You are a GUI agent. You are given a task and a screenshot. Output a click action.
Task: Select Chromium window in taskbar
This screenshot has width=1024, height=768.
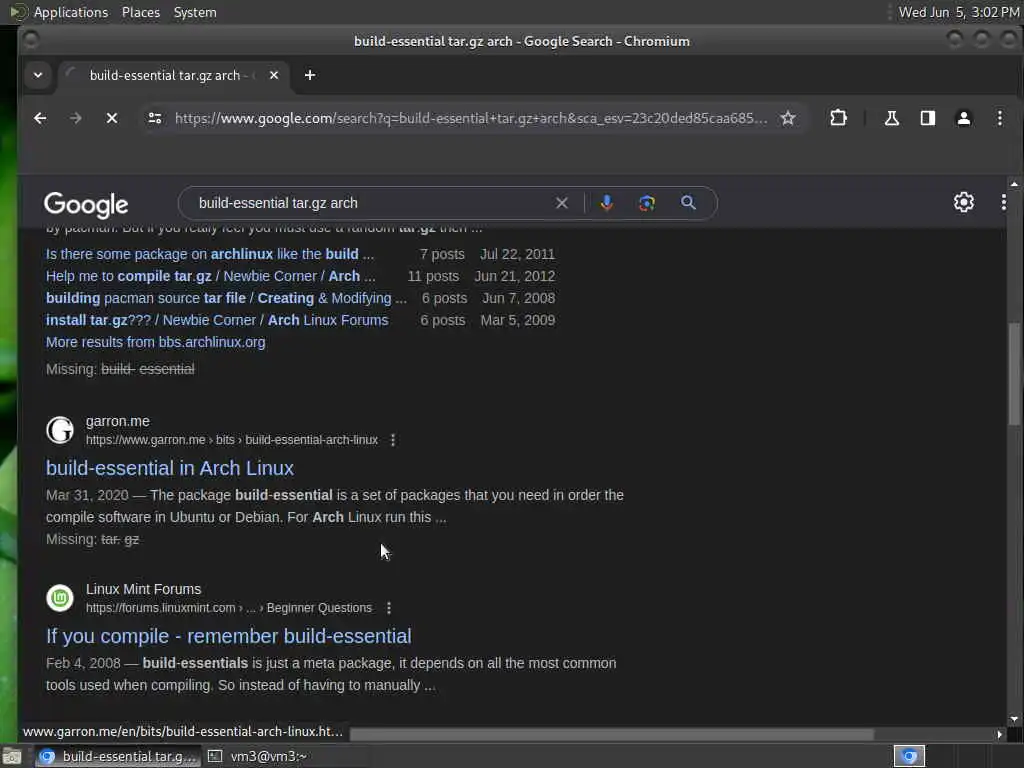click(x=118, y=756)
